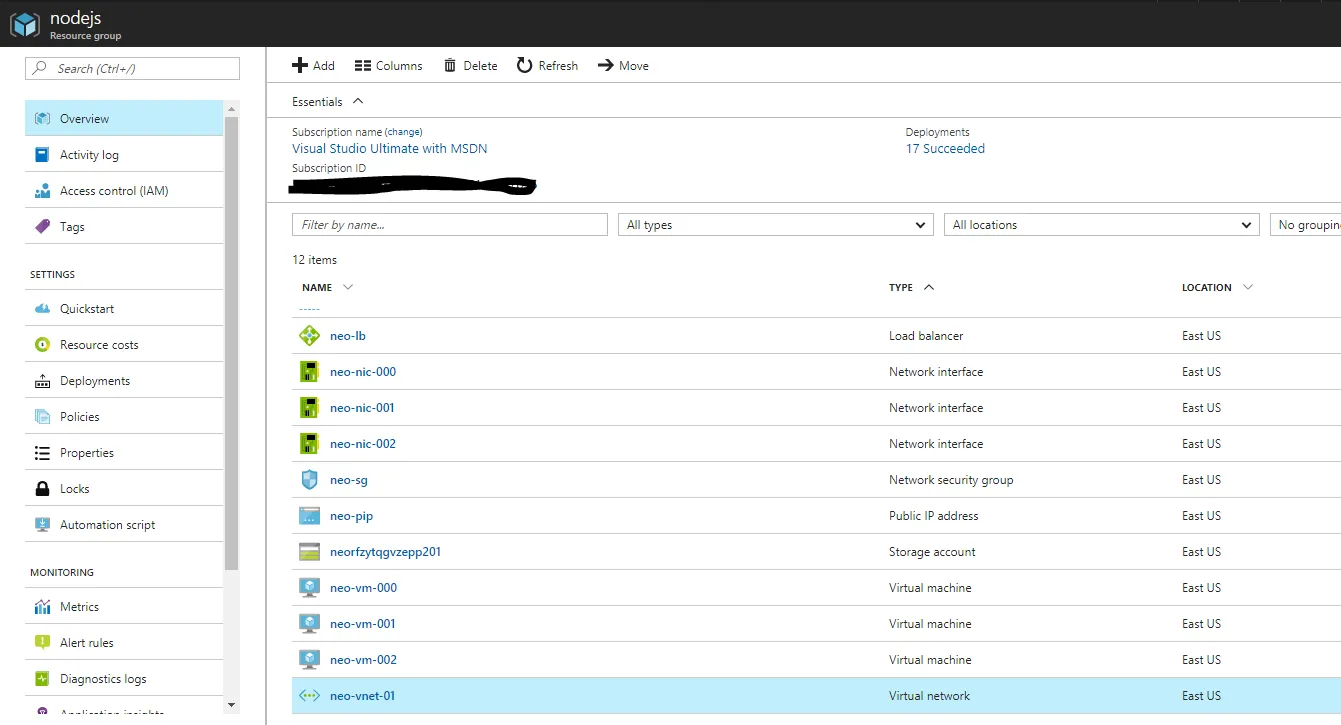1341x725 pixels.
Task: Collapse the Essentials section
Action: coord(328,102)
